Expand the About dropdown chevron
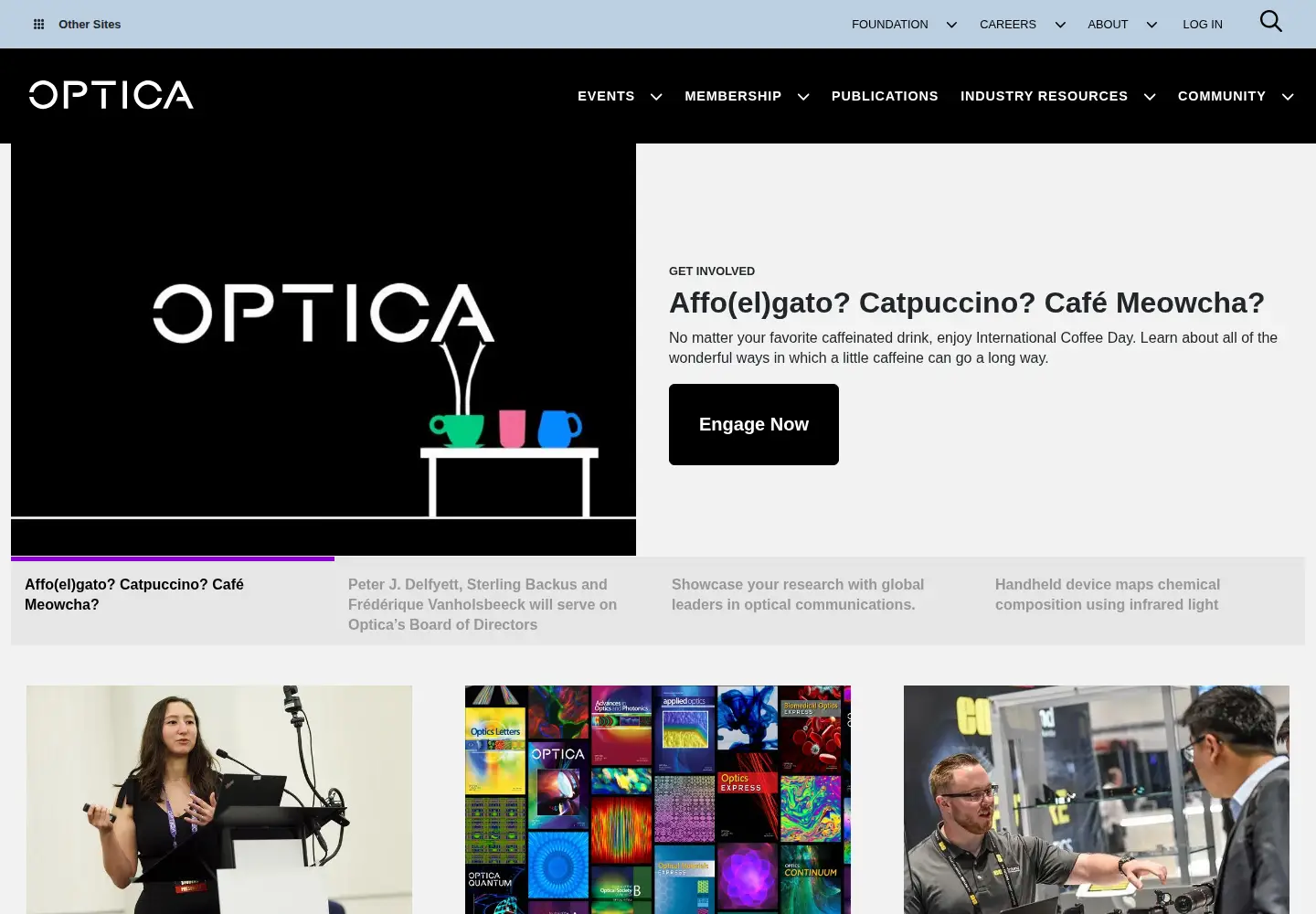 click(1151, 25)
